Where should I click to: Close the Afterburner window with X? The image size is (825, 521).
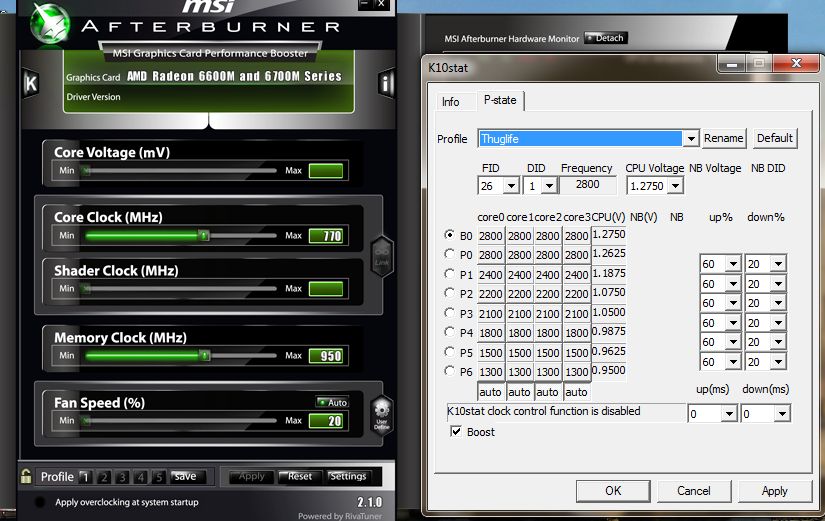pos(381,4)
